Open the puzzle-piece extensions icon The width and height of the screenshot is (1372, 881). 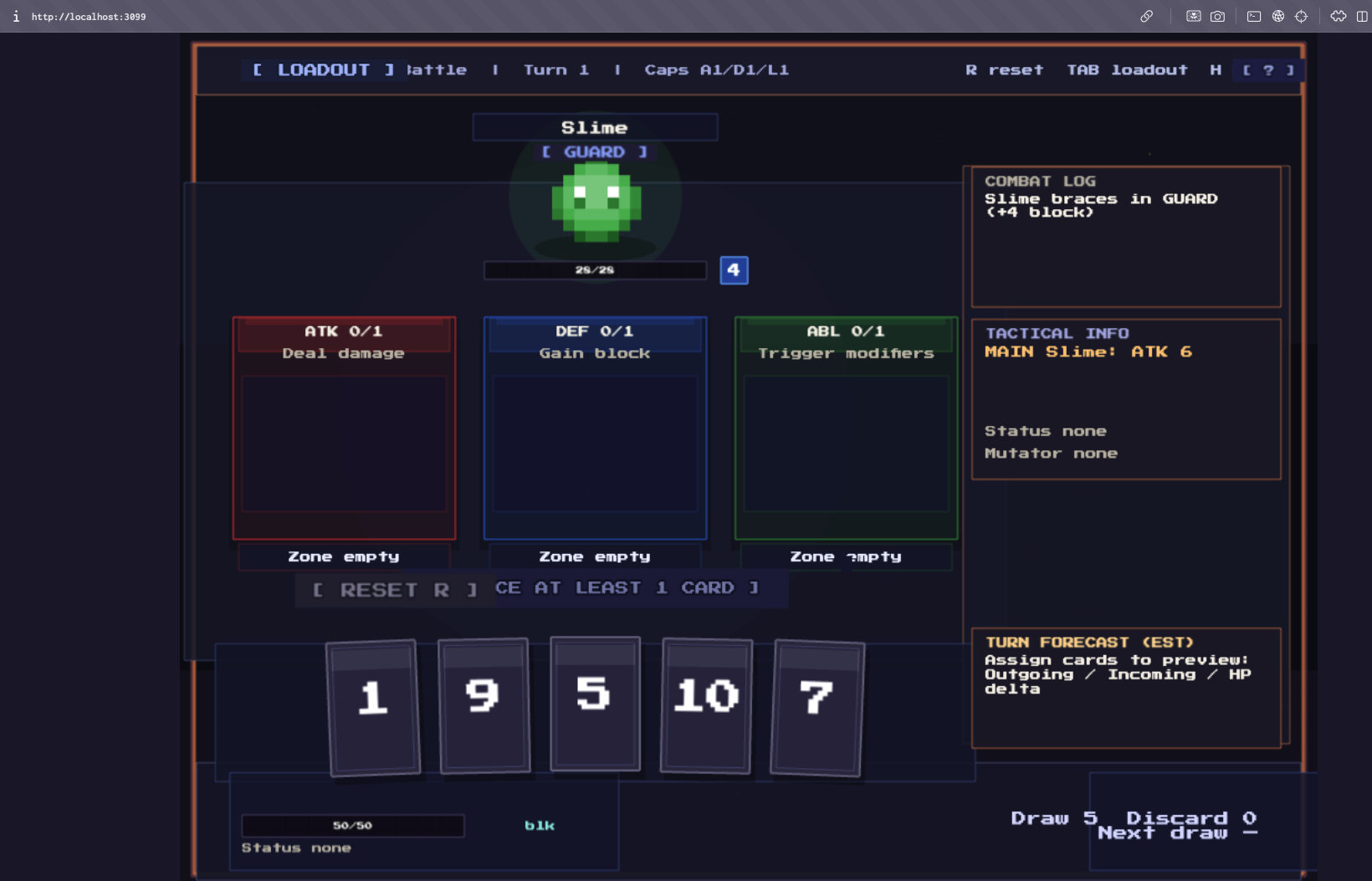pyautogui.click(x=1338, y=17)
